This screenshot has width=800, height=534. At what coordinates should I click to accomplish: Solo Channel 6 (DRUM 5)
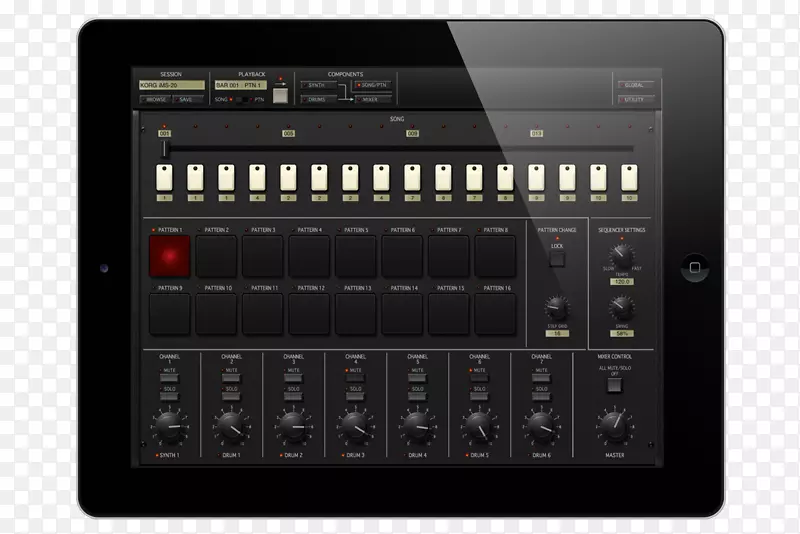coord(479,396)
